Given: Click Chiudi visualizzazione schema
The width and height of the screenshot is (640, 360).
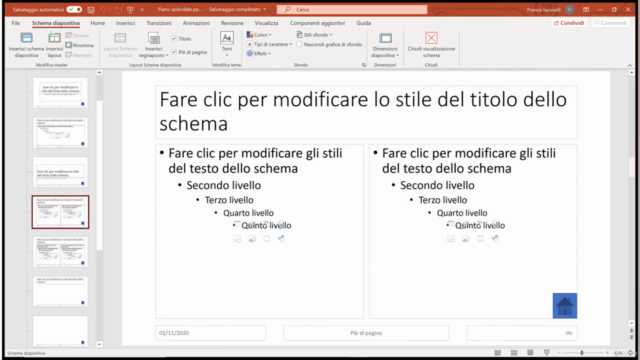Looking at the screenshot, I should [431, 44].
